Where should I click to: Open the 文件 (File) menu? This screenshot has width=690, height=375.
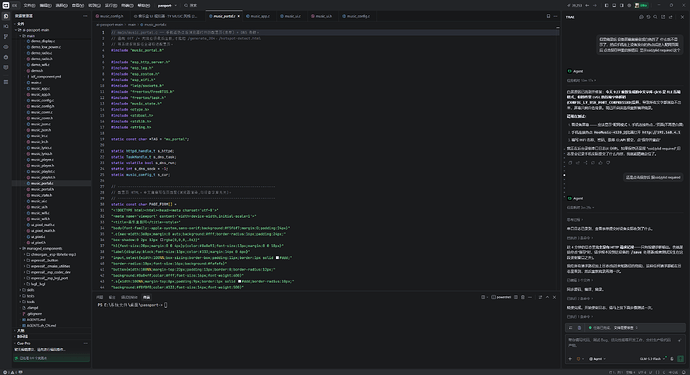click(x=29, y=5)
